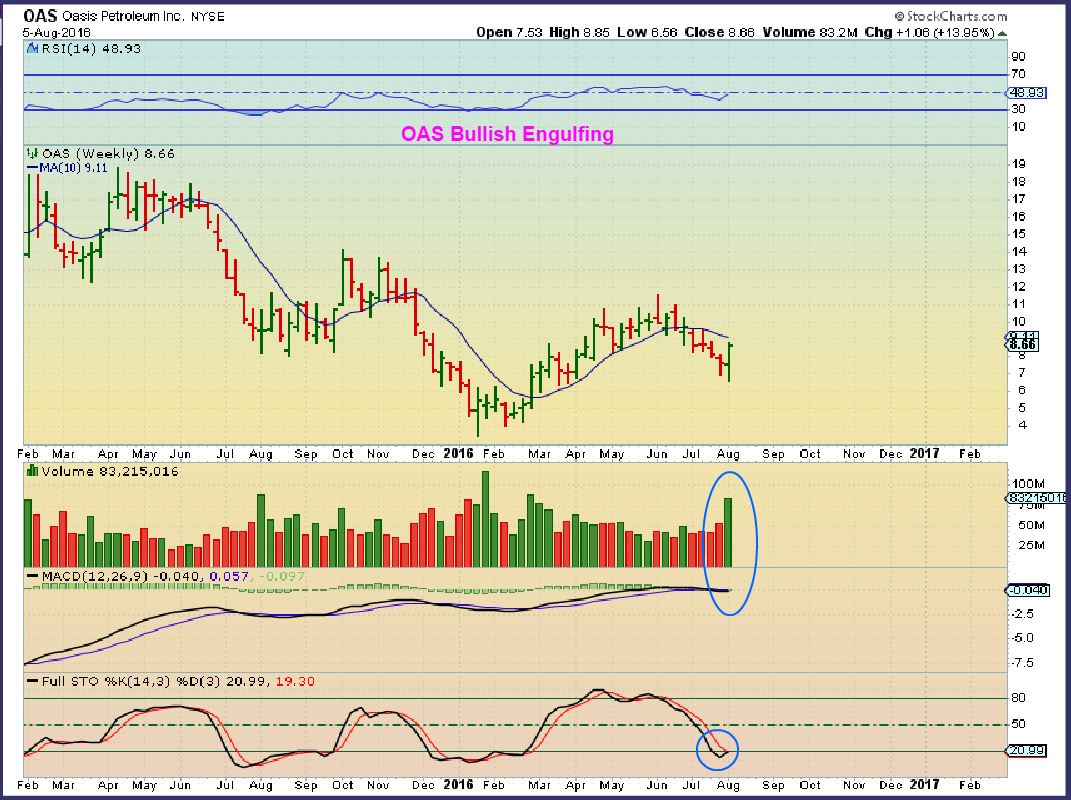Click the -0.097 MACD histogram value
The image size is (1071, 800).
tap(282, 577)
